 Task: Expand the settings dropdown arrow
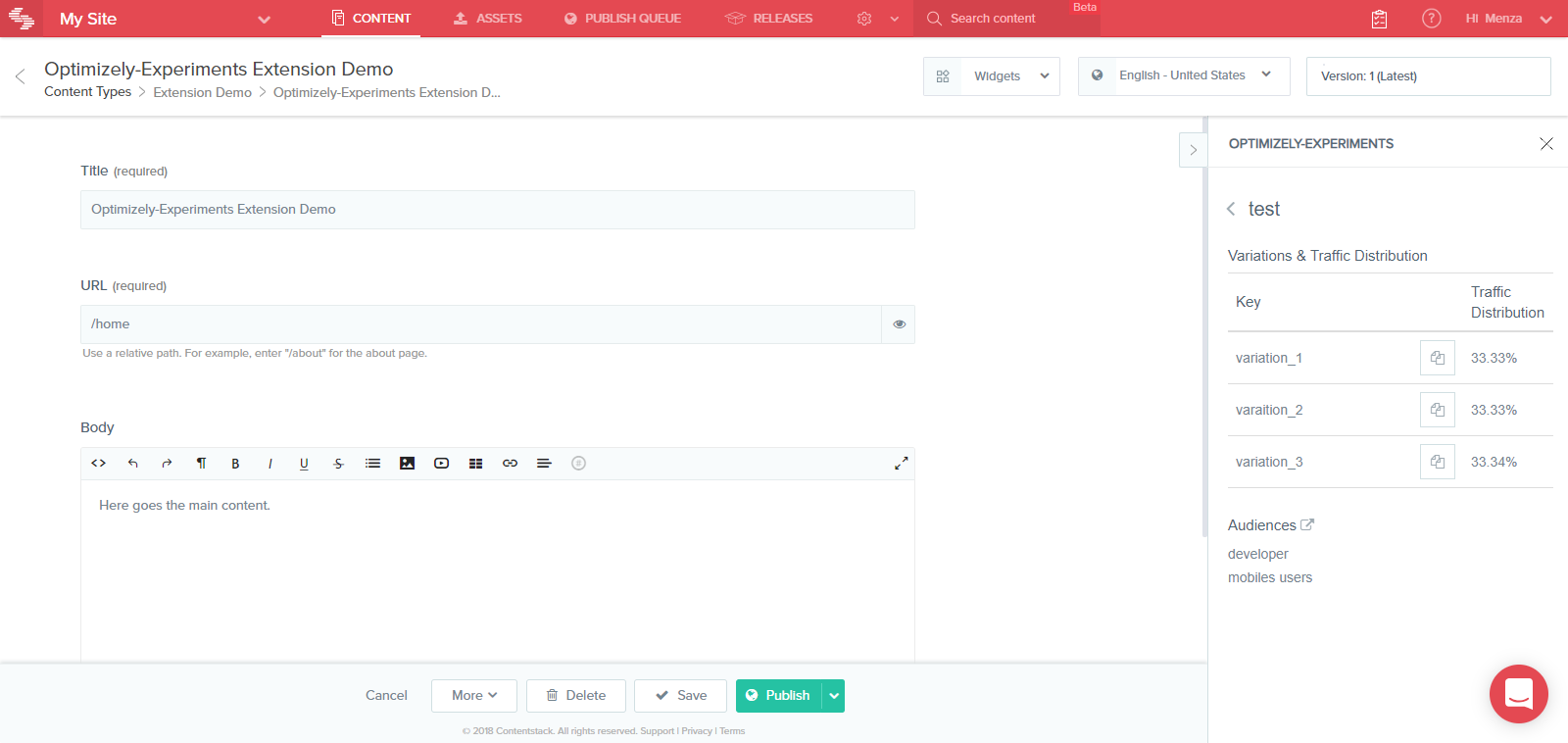click(894, 19)
